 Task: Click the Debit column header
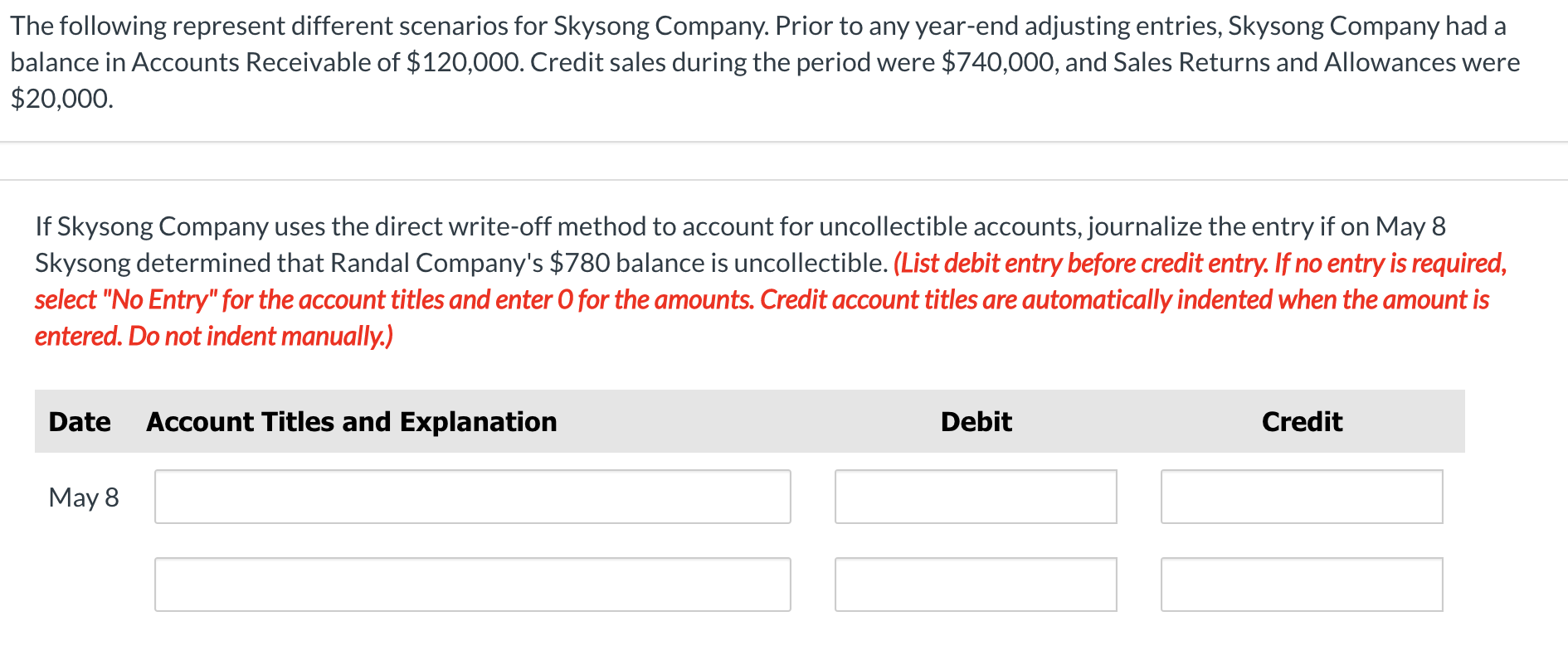point(976,421)
